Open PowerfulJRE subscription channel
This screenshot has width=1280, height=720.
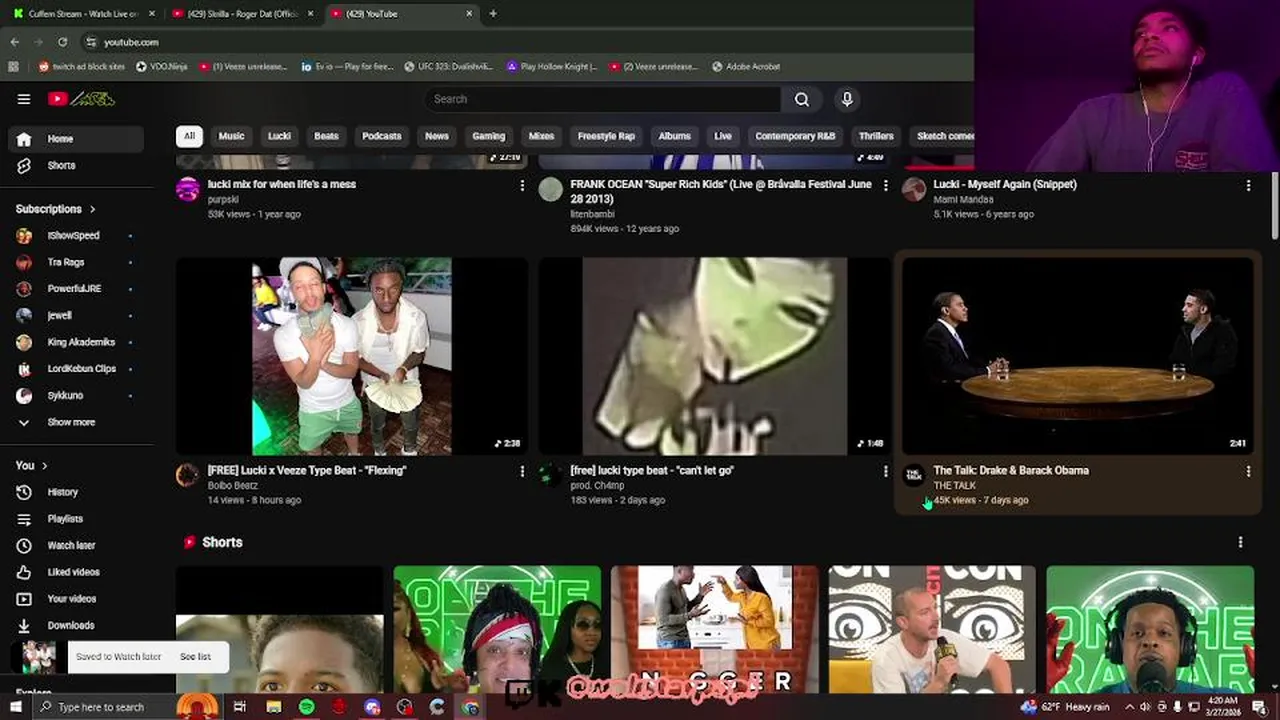coord(76,289)
